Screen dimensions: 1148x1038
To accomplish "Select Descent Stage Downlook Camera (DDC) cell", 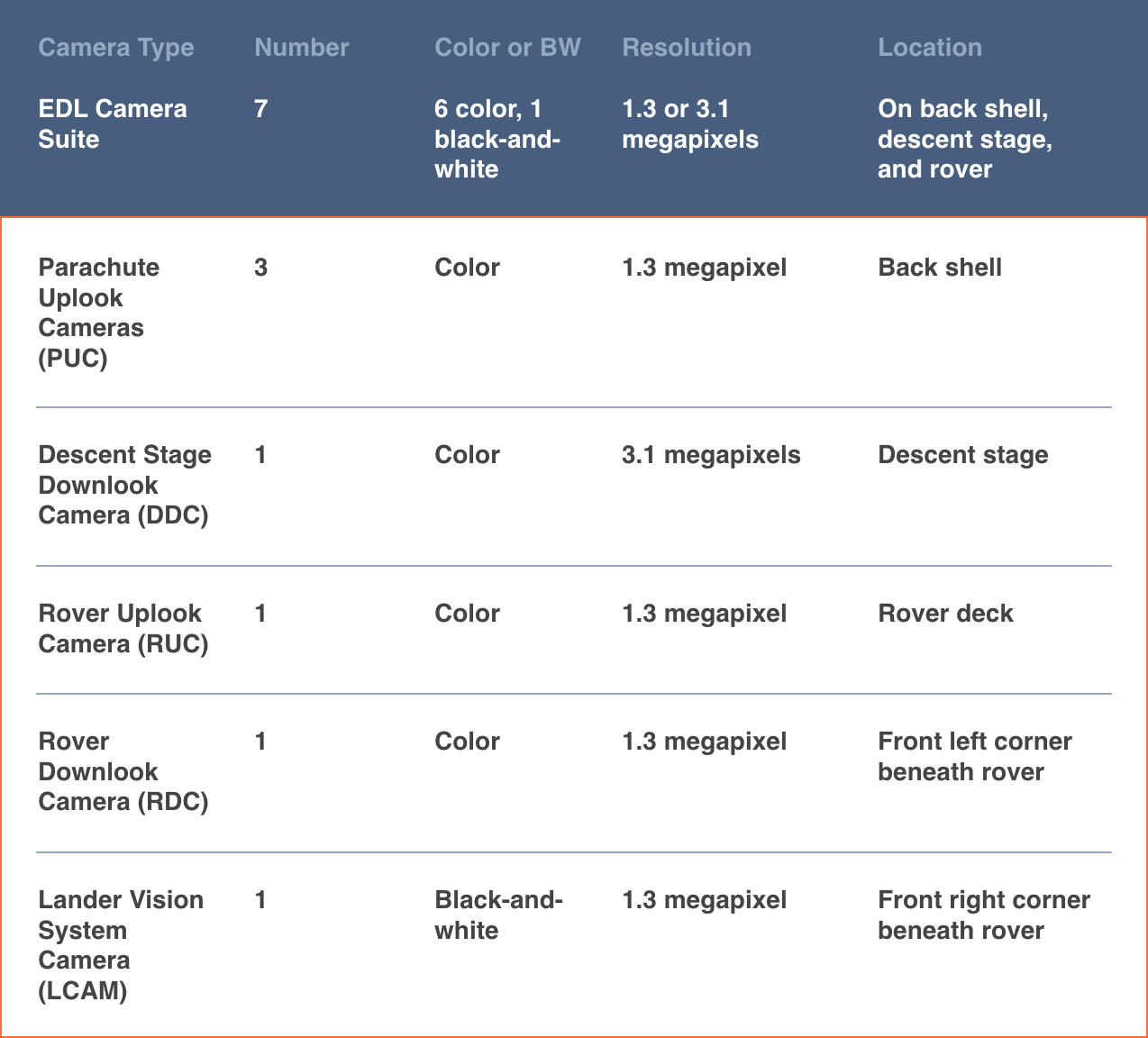I will pyautogui.click(x=124, y=485).
